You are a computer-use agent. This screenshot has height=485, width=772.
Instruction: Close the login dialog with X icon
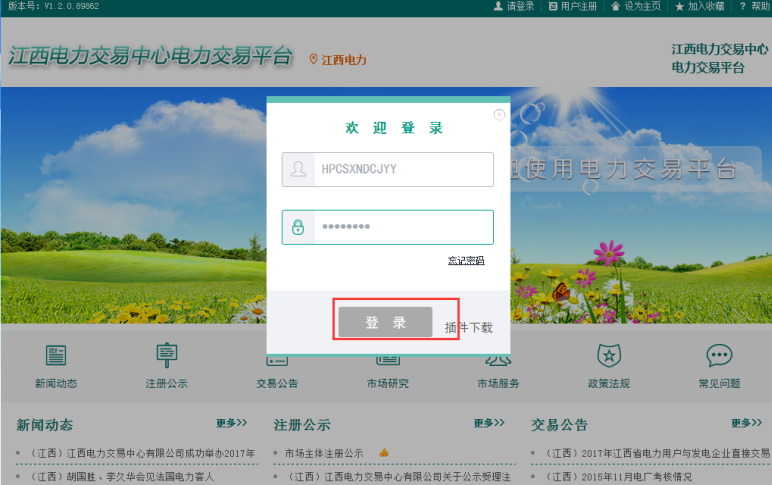pyautogui.click(x=499, y=115)
